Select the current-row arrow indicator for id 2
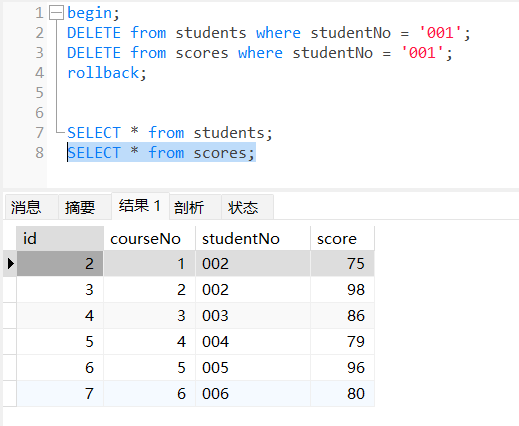519x426 pixels. (x=10, y=264)
